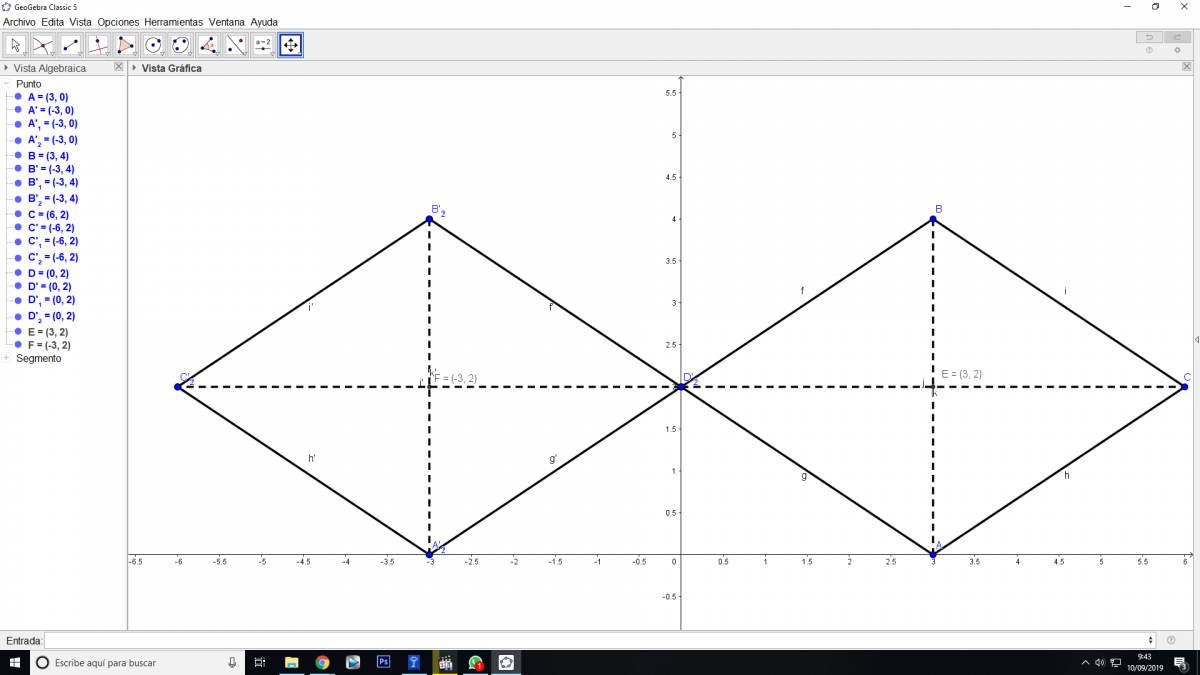Open the Archivo menu

point(20,21)
